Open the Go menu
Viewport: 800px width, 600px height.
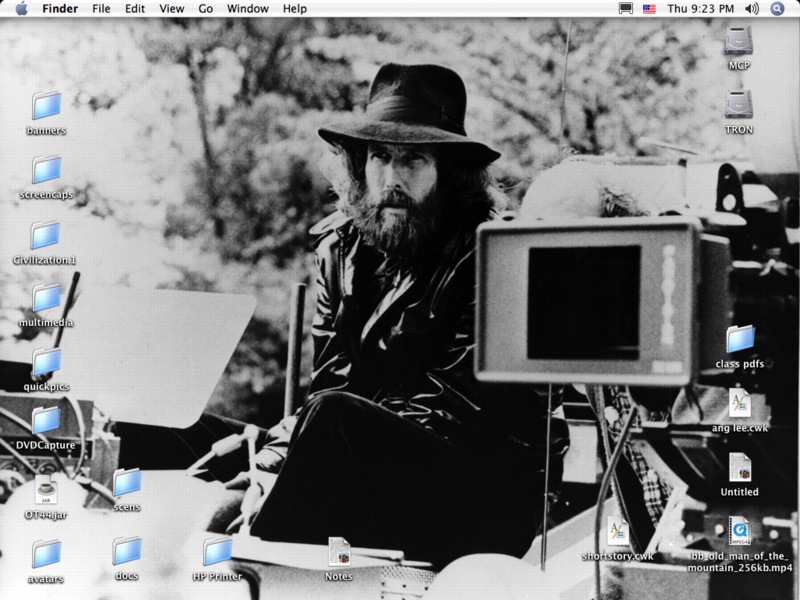coord(205,9)
